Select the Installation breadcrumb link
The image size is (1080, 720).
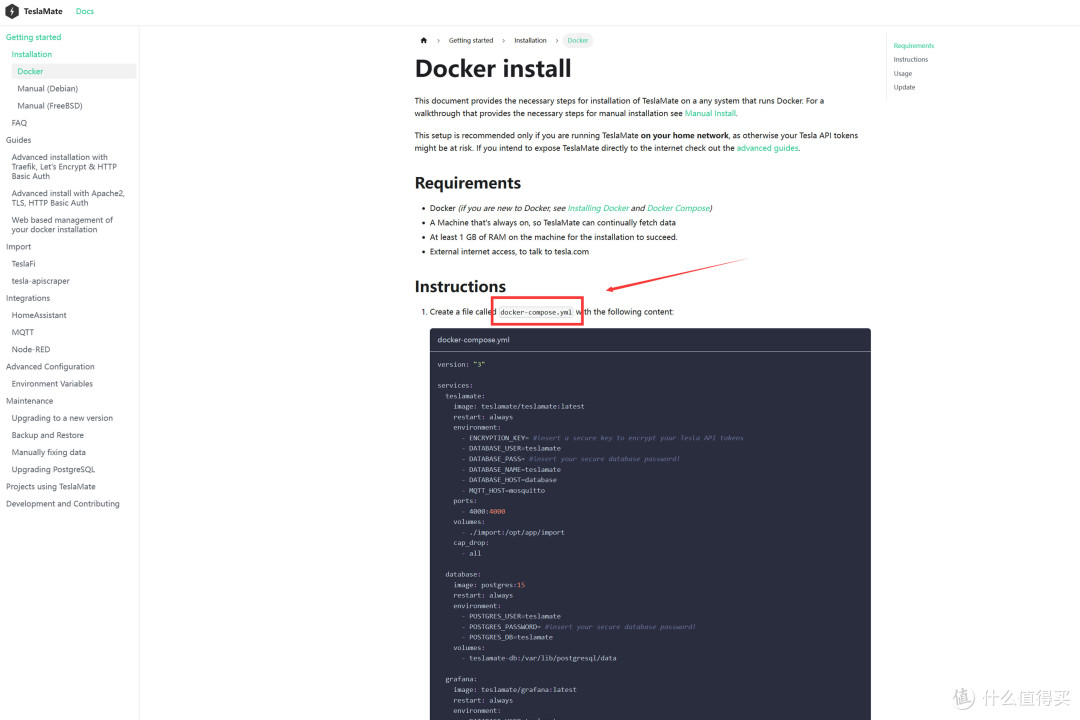click(x=530, y=40)
